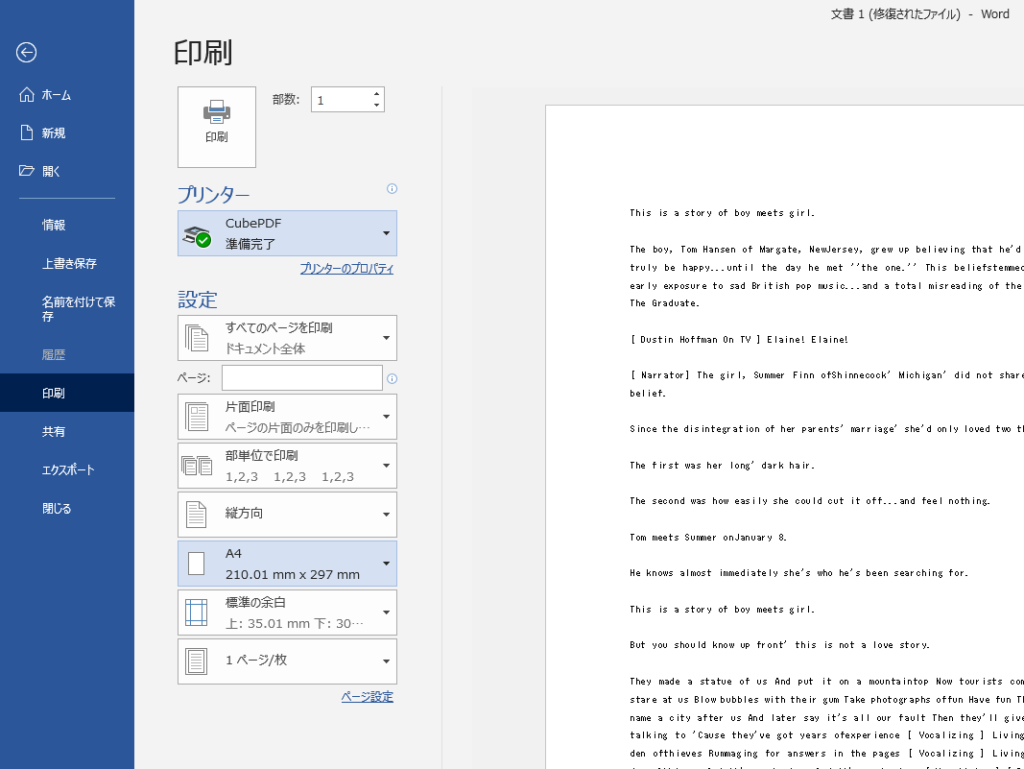The height and width of the screenshot is (769, 1024).
Task: Choose 上書き保存 to save the document
Action: tap(67, 263)
